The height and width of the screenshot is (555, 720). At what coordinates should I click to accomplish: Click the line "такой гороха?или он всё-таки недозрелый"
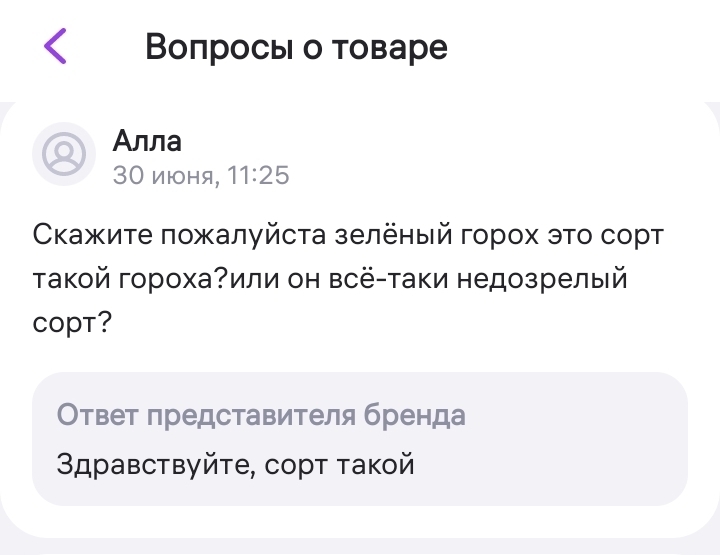[330, 279]
